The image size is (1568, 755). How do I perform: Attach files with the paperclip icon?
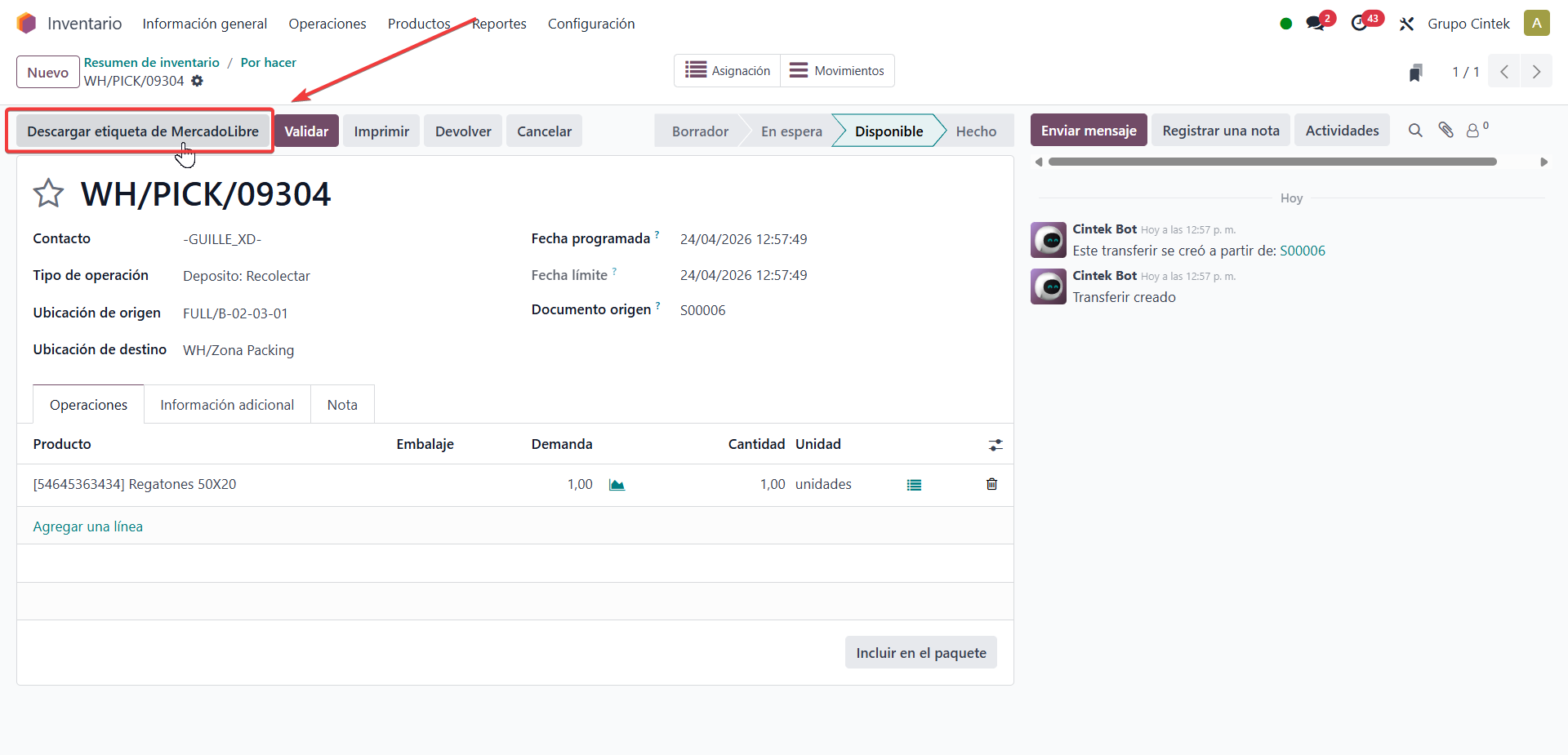(1445, 130)
